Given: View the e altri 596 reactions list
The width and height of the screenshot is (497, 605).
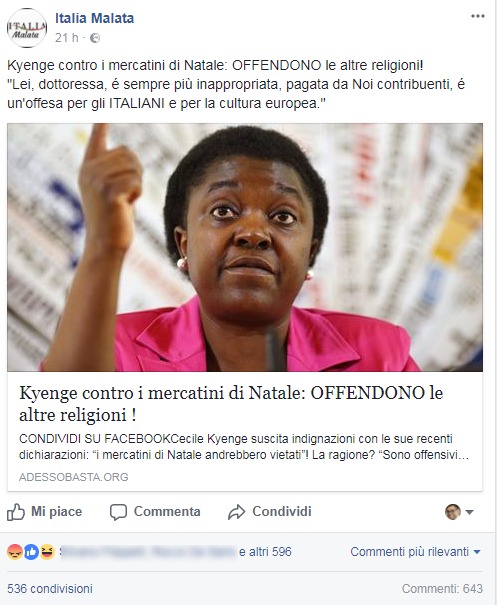Looking at the screenshot, I should (265, 552).
